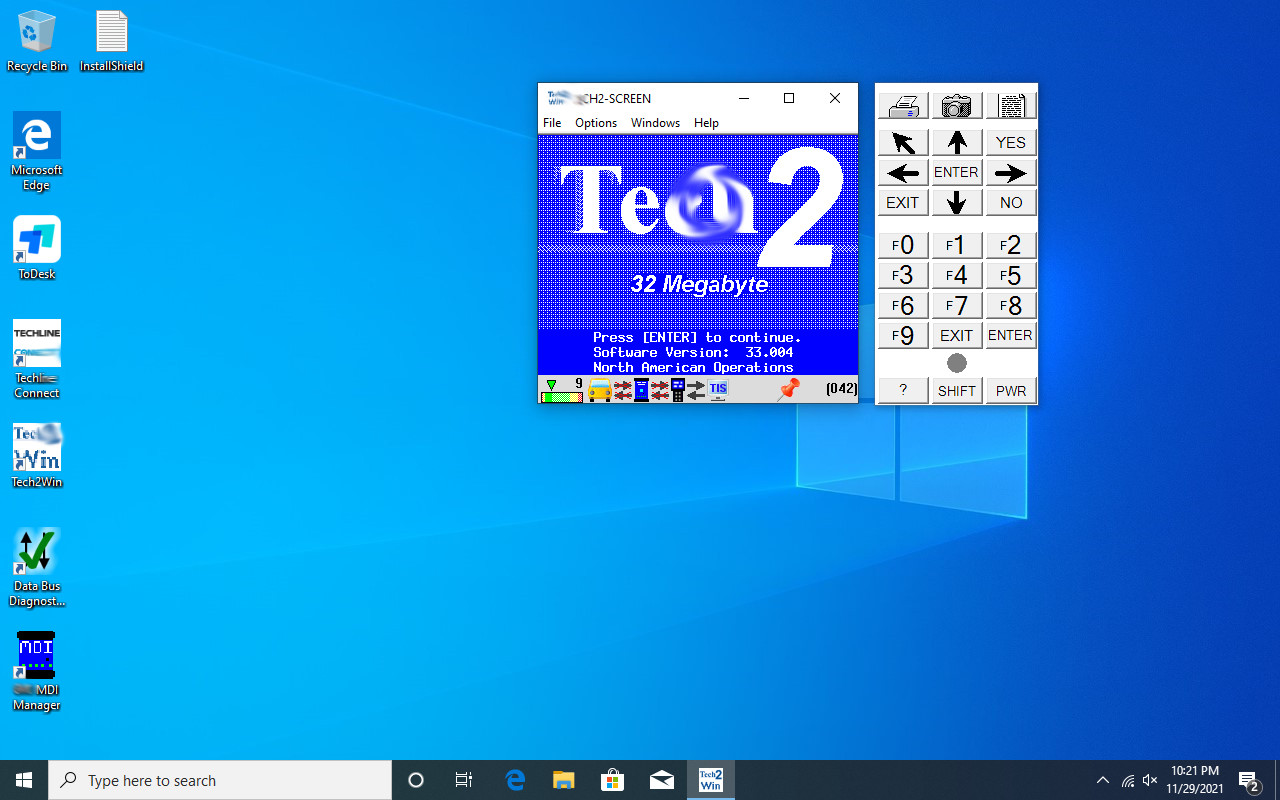Open the Windows menu
Image resolution: width=1280 pixels, height=800 pixels.
click(x=655, y=122)
